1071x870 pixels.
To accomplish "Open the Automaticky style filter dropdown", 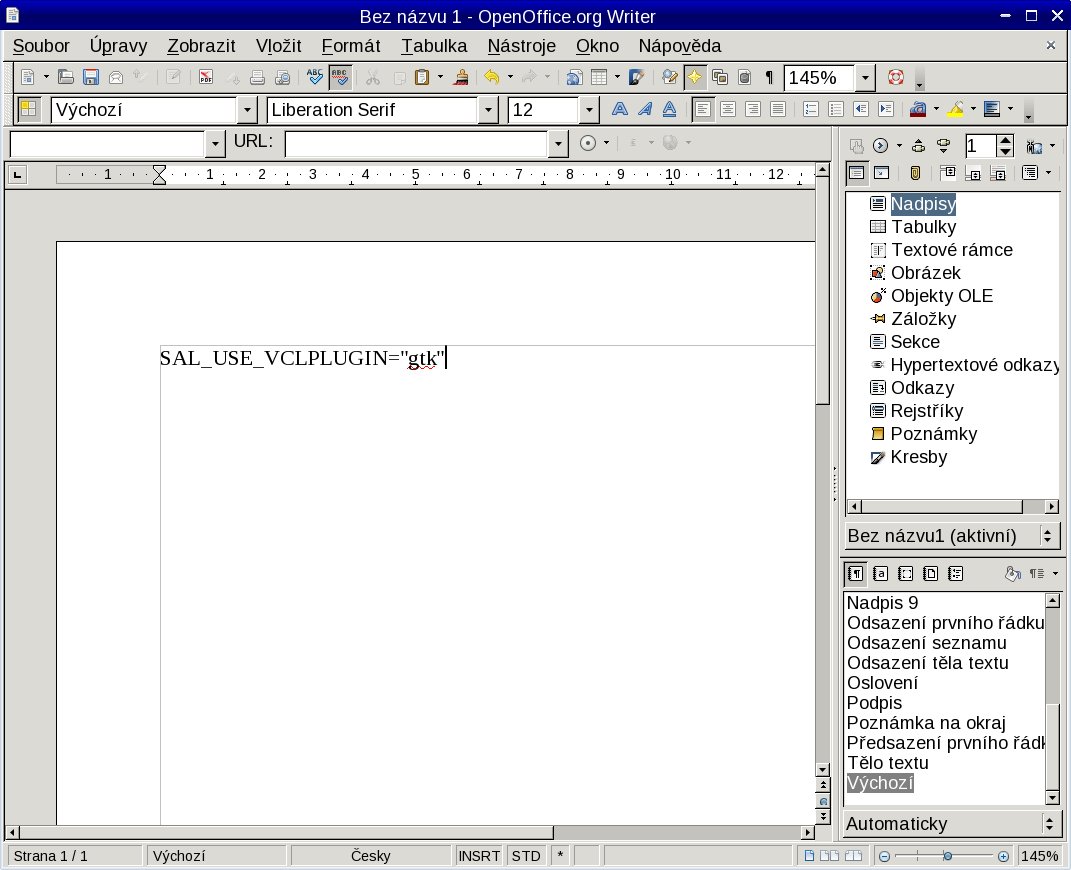I will (952, 824).
